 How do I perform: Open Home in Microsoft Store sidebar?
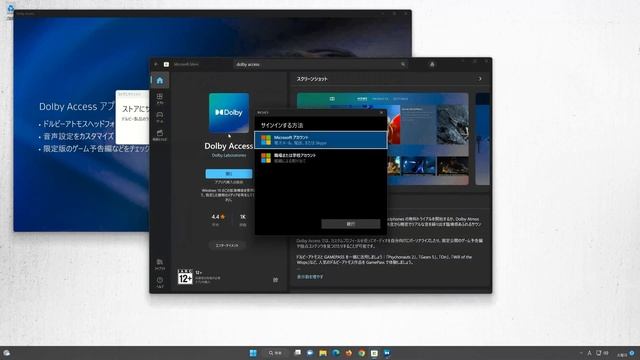[160, 80]
